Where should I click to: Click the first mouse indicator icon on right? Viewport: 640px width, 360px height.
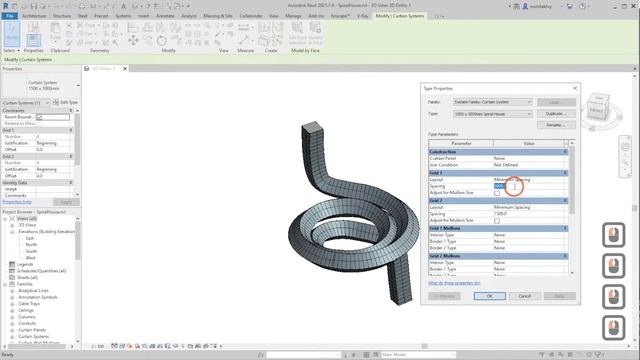click(613, 235)
